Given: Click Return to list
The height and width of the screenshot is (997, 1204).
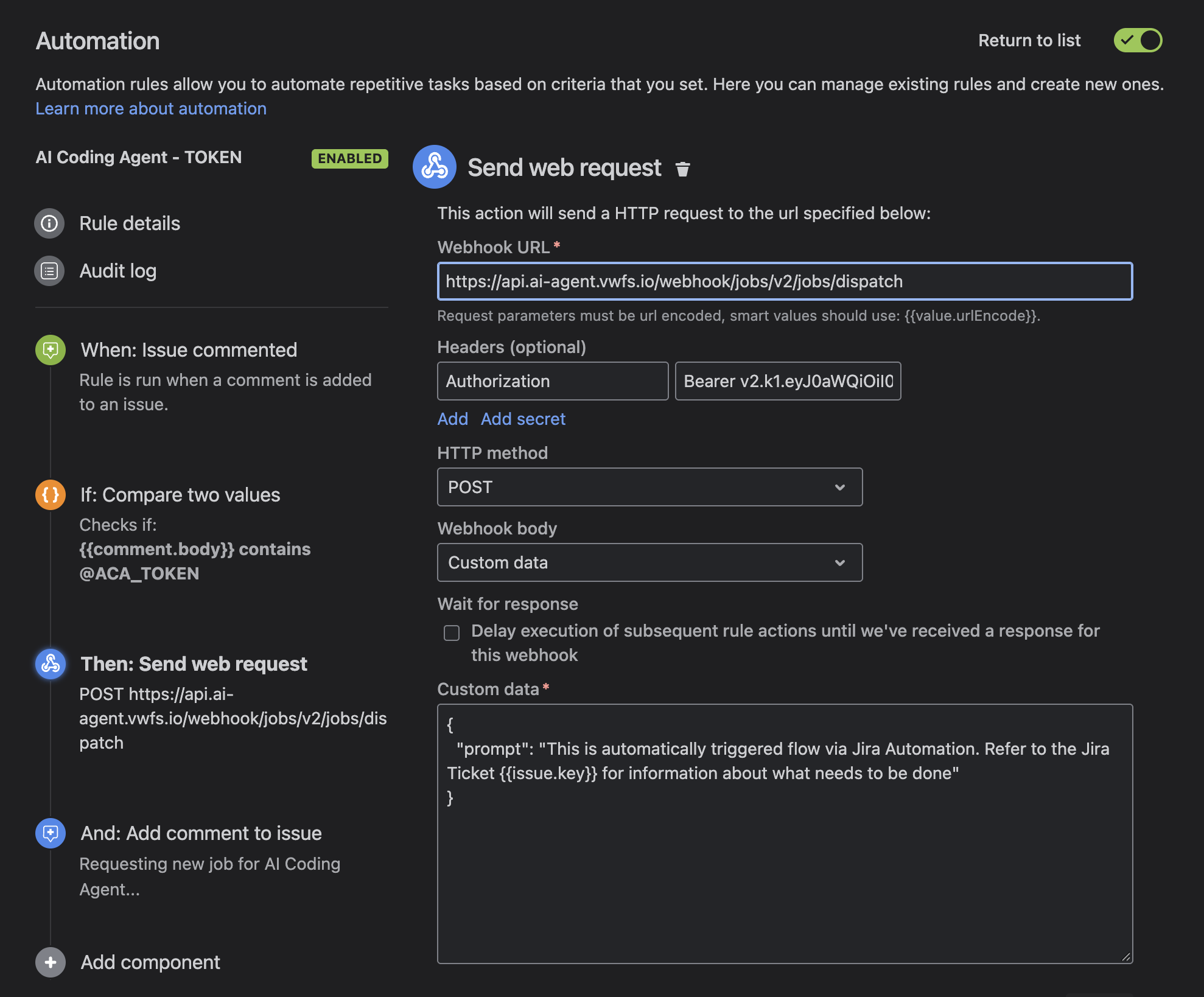Looking at the screenshot, I should 1029,40.
